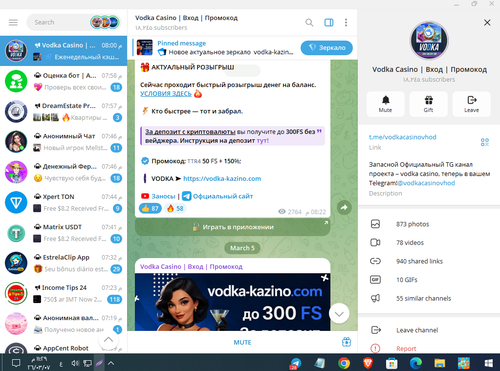Open Microsoft Store from taskbar
This screenshot has height=371, width=500.
[x=392, y=363]
